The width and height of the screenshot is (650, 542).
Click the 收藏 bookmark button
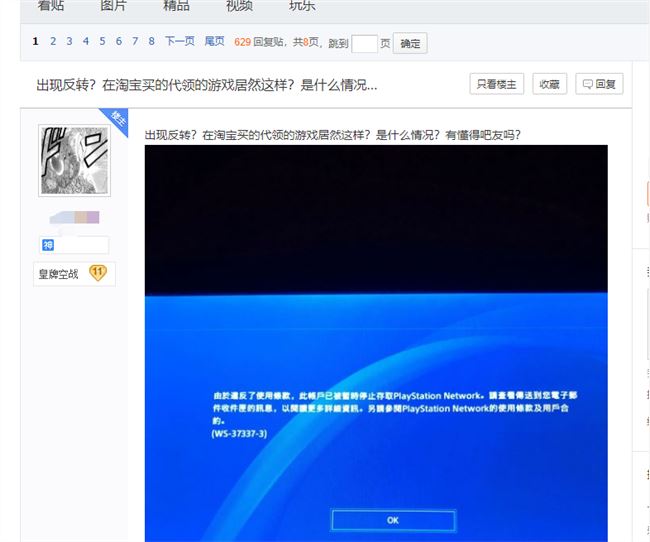pos(550,84)
